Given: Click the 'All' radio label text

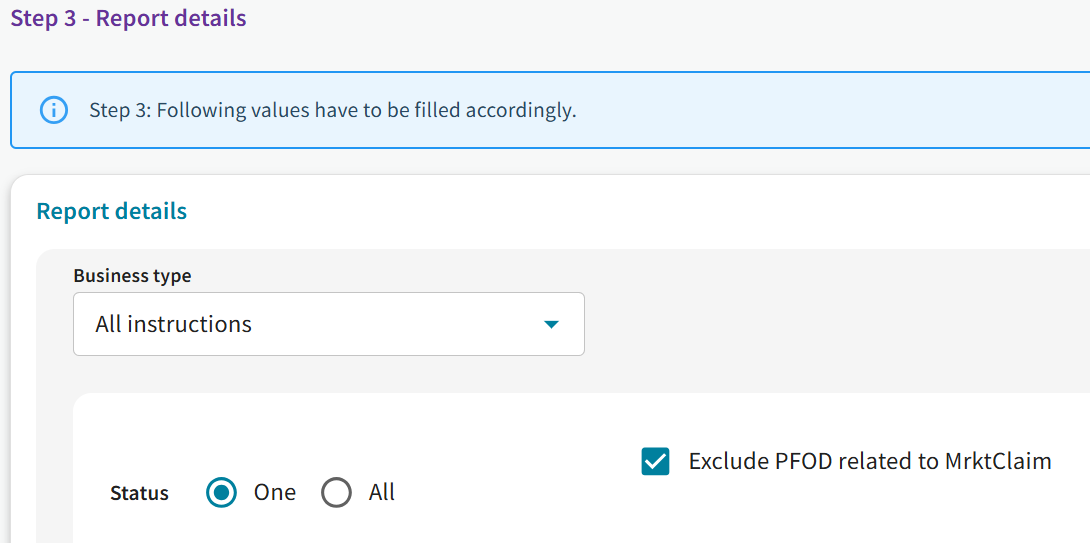Looking at the screenshot, I should [382, 492].
